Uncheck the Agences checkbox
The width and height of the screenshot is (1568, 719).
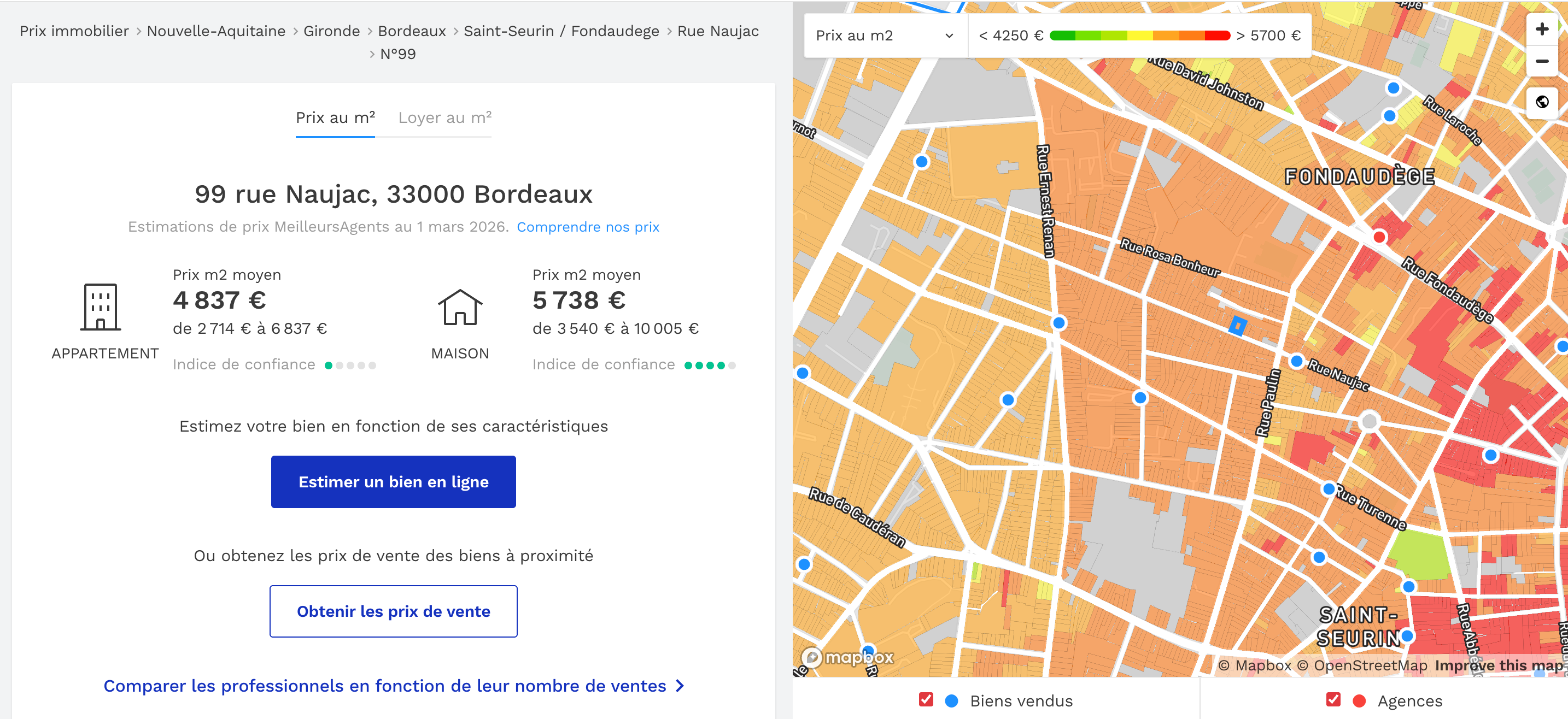point(1333,699)
